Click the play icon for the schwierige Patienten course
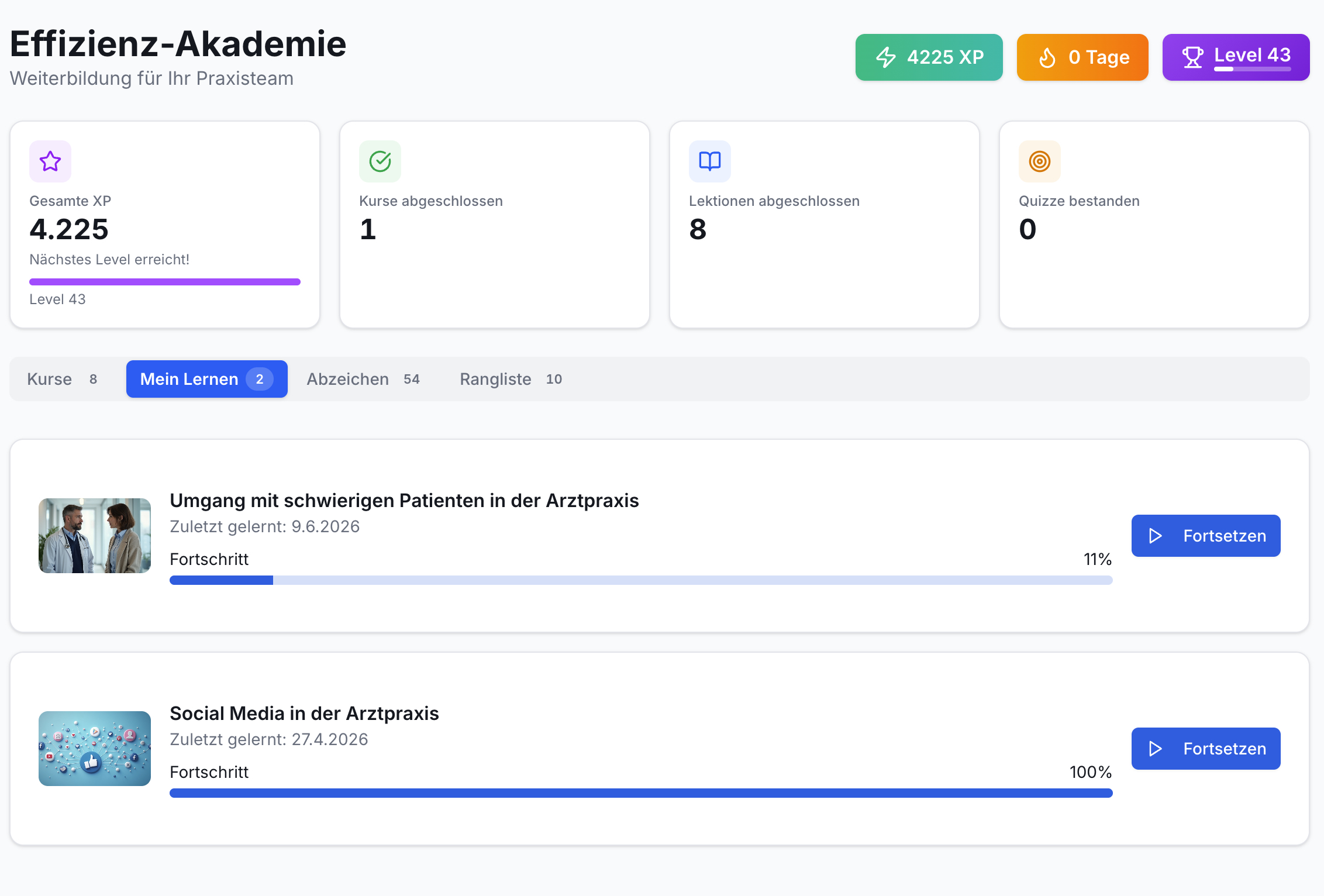 [1155, 536]
